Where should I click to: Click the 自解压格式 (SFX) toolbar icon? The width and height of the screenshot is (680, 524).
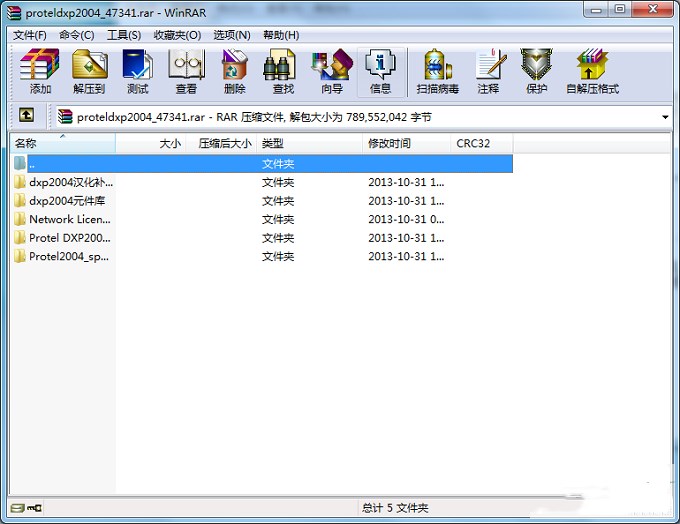(x=592, y=65)
